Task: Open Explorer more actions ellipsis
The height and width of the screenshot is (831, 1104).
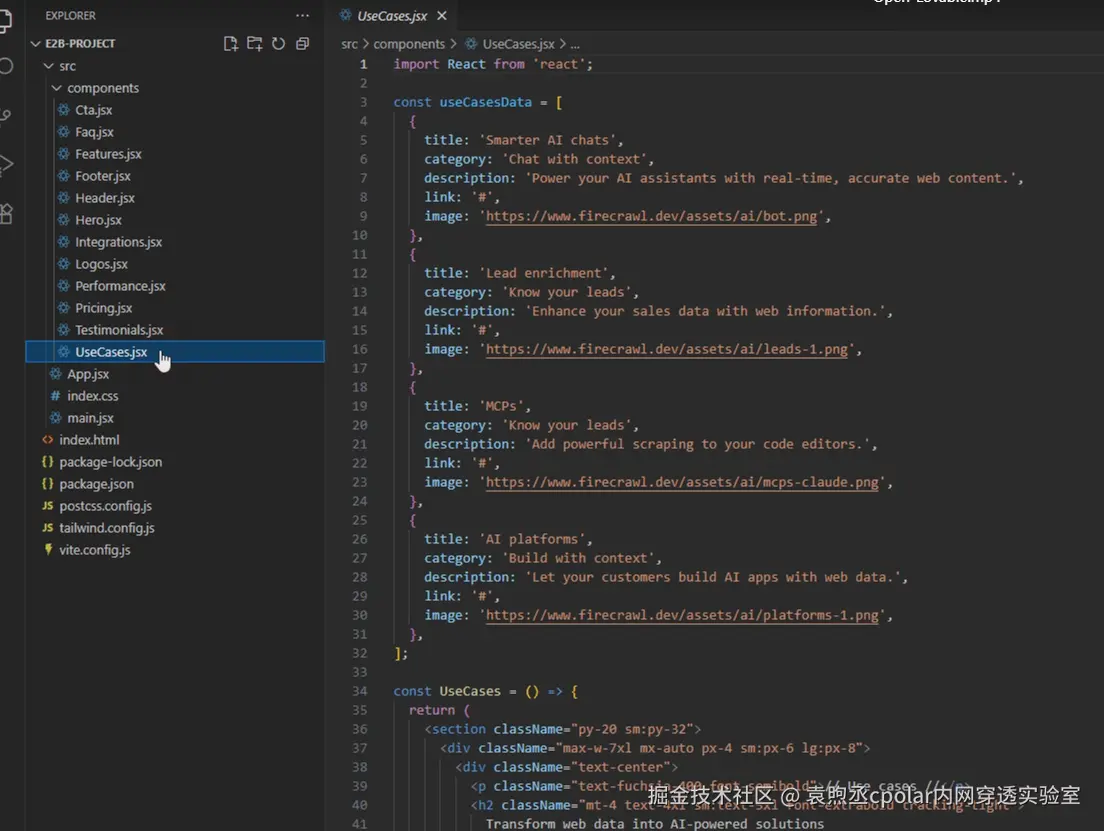Action: [x=302, y=15]
